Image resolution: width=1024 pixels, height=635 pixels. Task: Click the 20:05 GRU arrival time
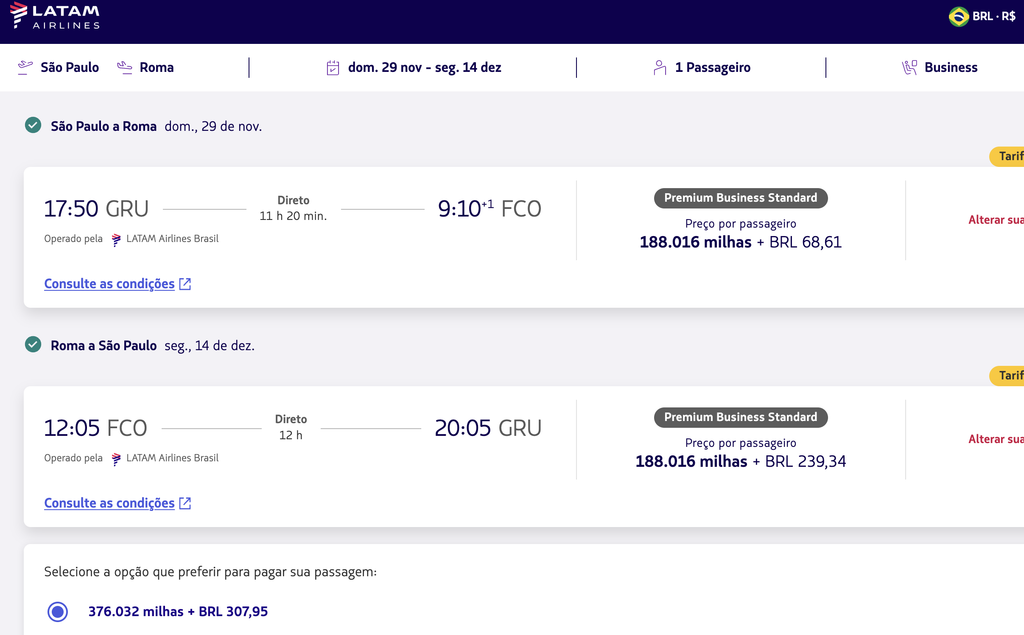(488, 429)
